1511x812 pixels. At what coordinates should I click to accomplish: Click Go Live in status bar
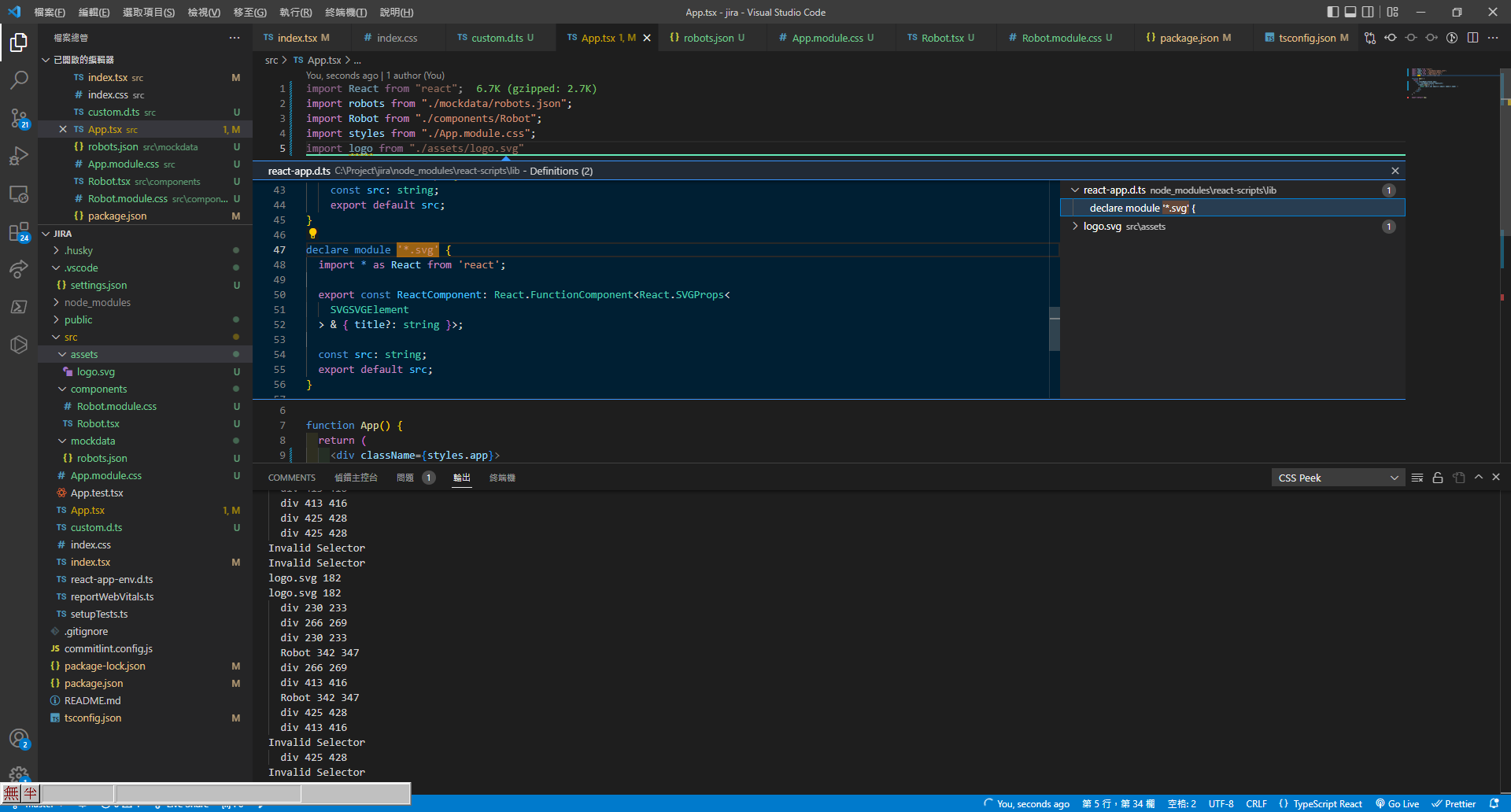[1397, 803]
